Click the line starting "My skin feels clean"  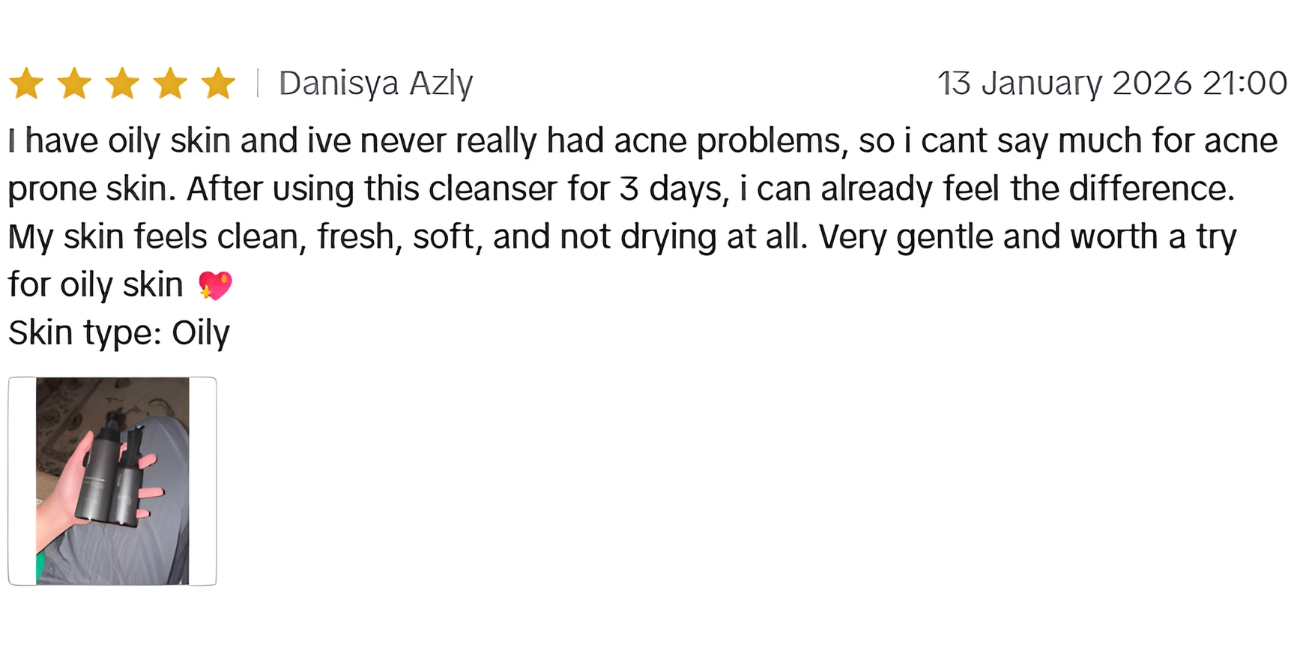click(x=622, y=237)
